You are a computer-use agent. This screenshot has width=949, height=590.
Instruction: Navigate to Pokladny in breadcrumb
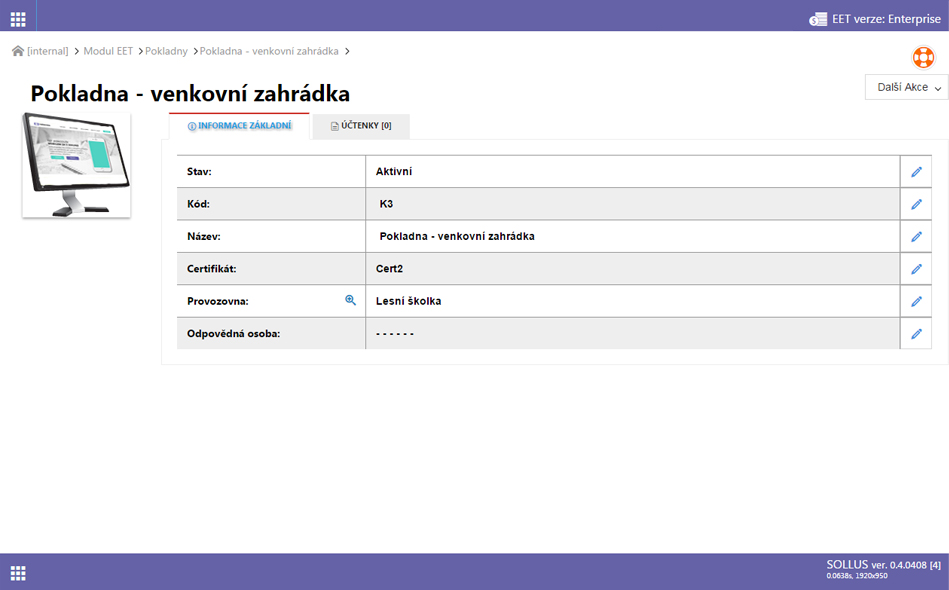coord(166,51)
